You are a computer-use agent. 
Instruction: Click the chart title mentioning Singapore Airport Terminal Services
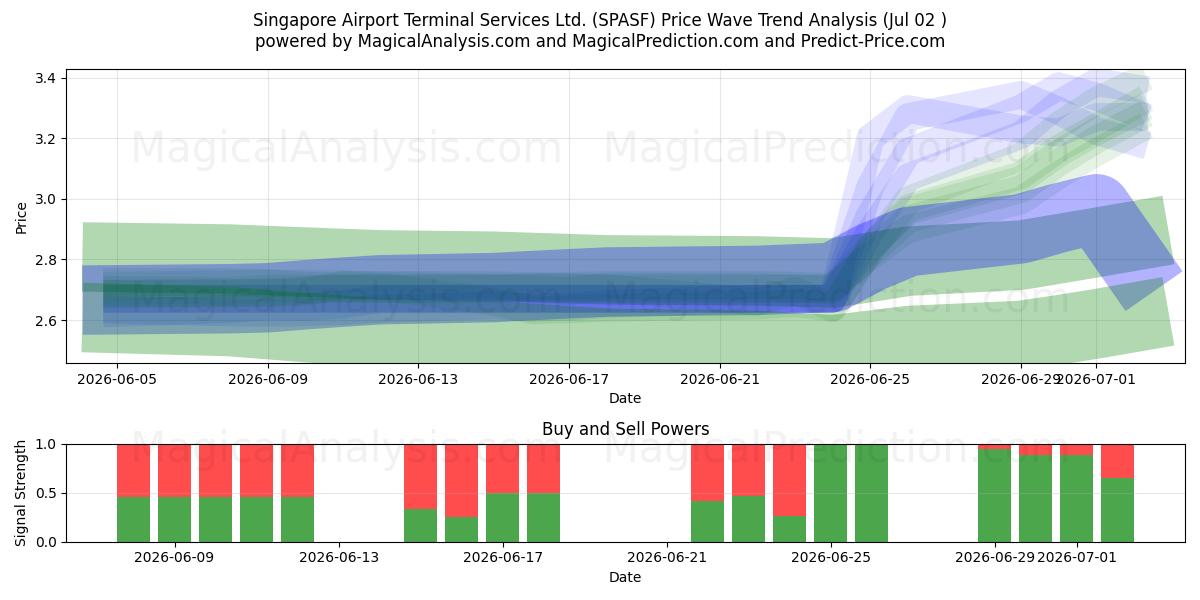(x=600, y=20)
